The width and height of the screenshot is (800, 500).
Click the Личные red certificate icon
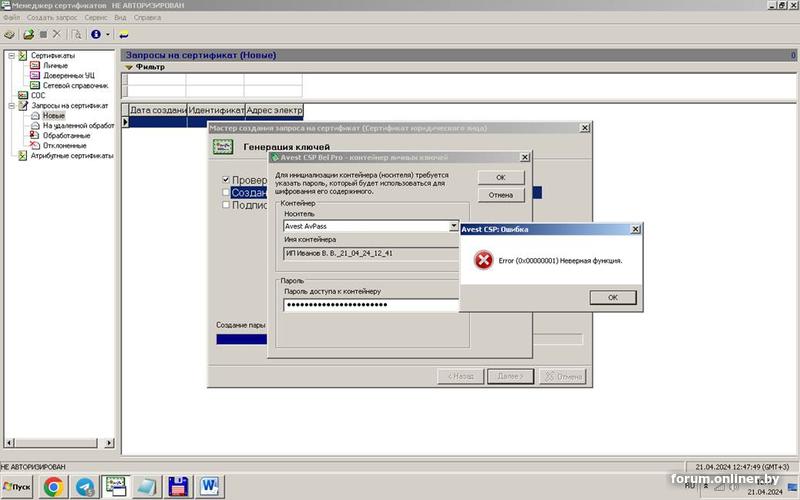(35, 65)
